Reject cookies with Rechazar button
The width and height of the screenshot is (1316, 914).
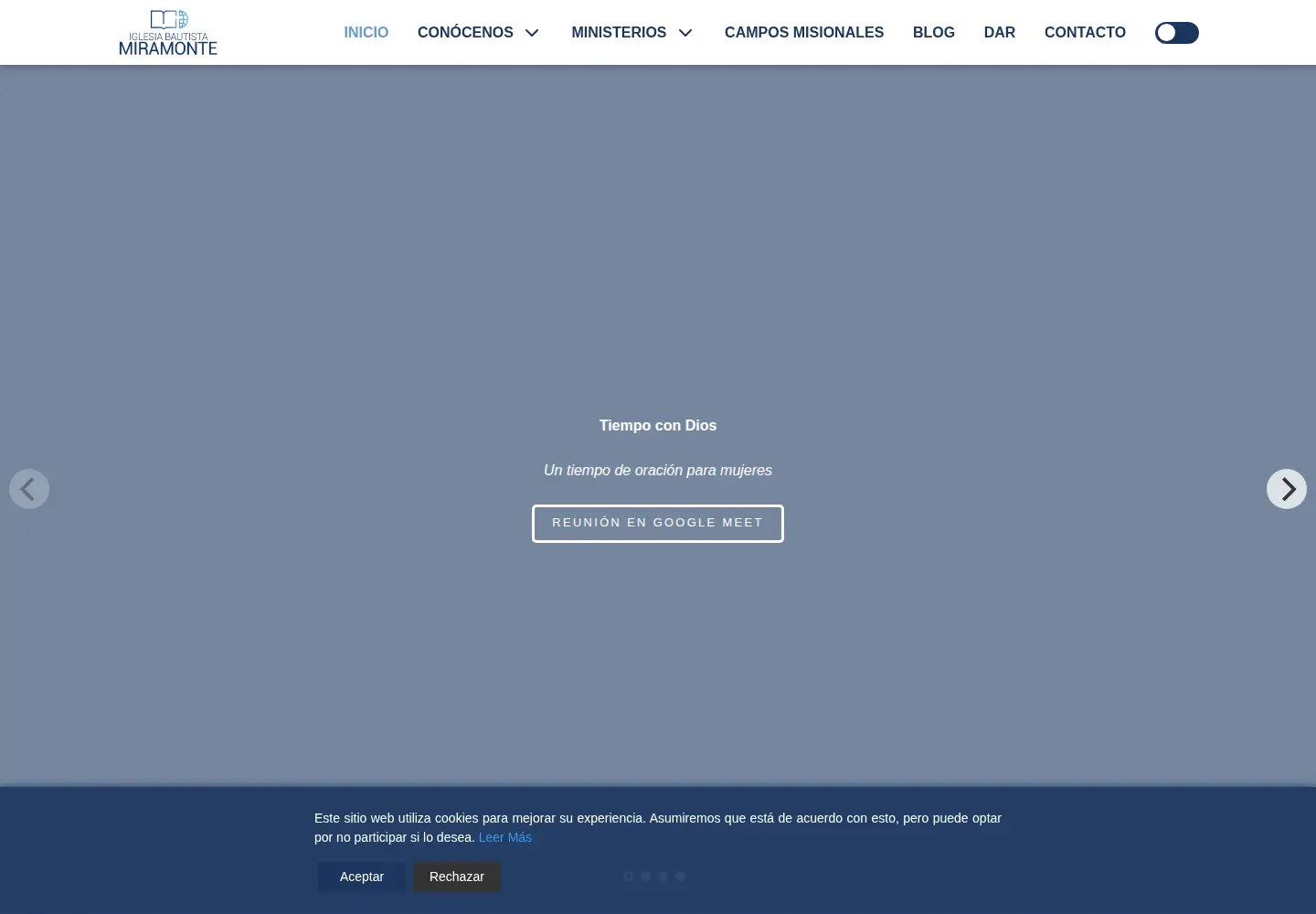click(457, 877)
